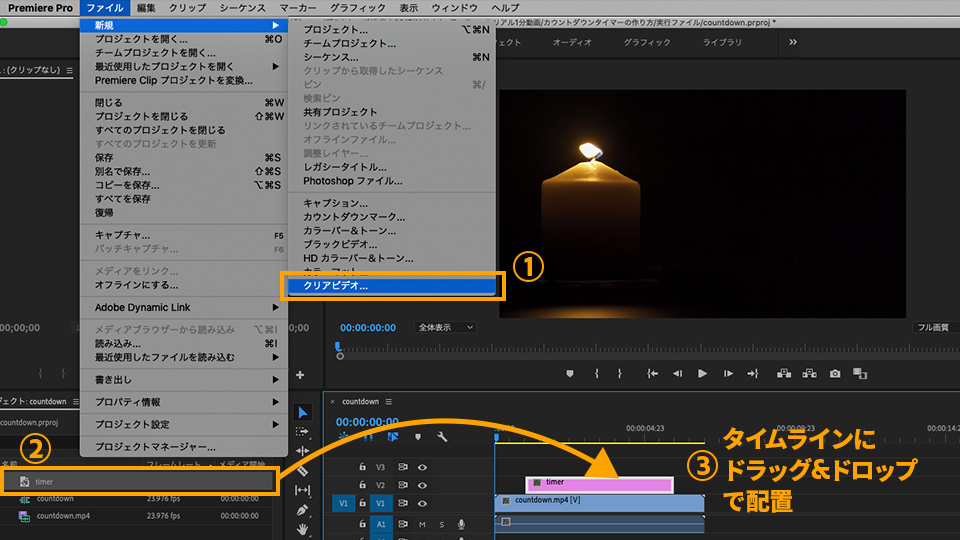Select the Selection tool arrow
Image resolution: width=960 pixels, height=540 pixels.
[x=302, y=412]
